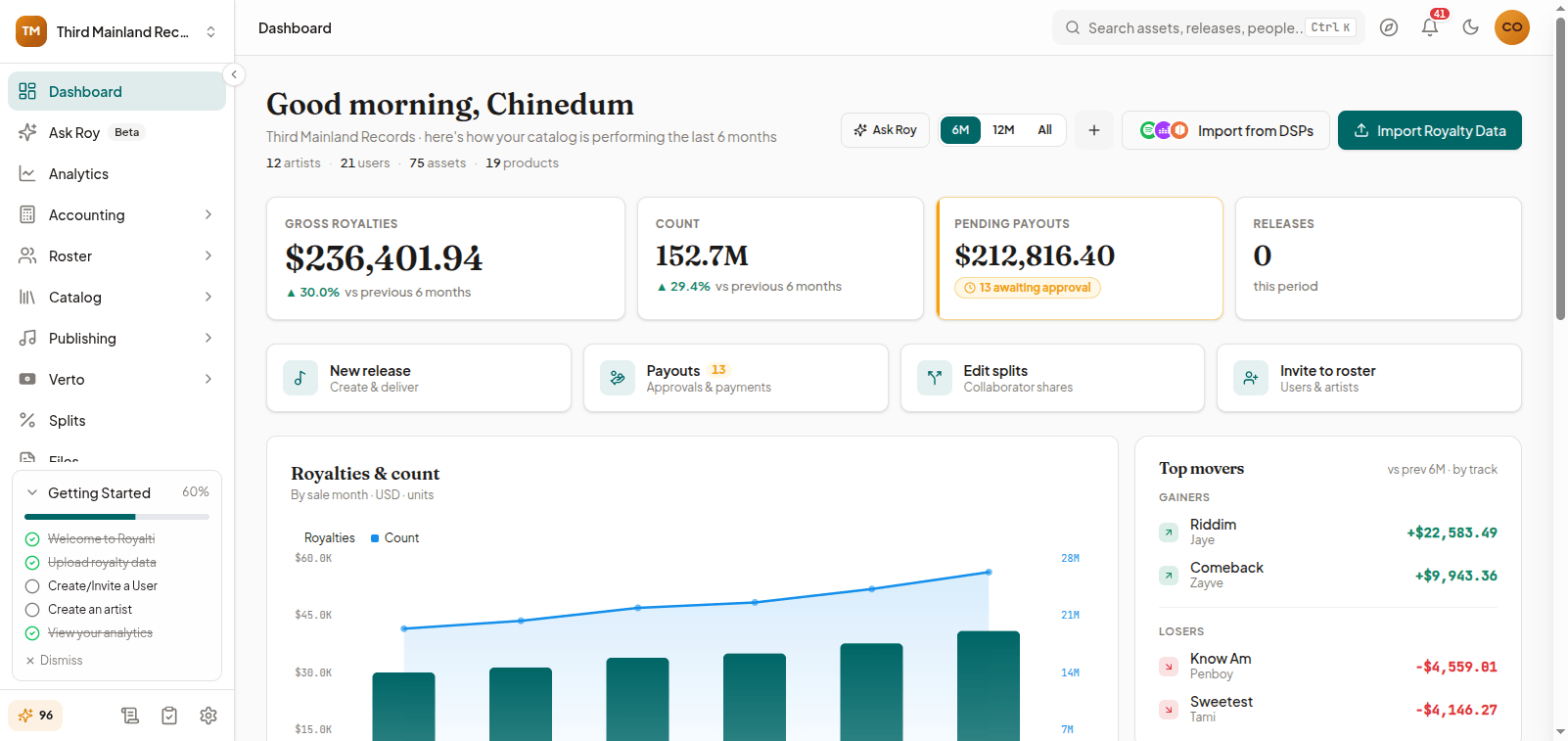The image size is (1568, 741).
Task: Start a New release from quick actions
Action: 419,378
